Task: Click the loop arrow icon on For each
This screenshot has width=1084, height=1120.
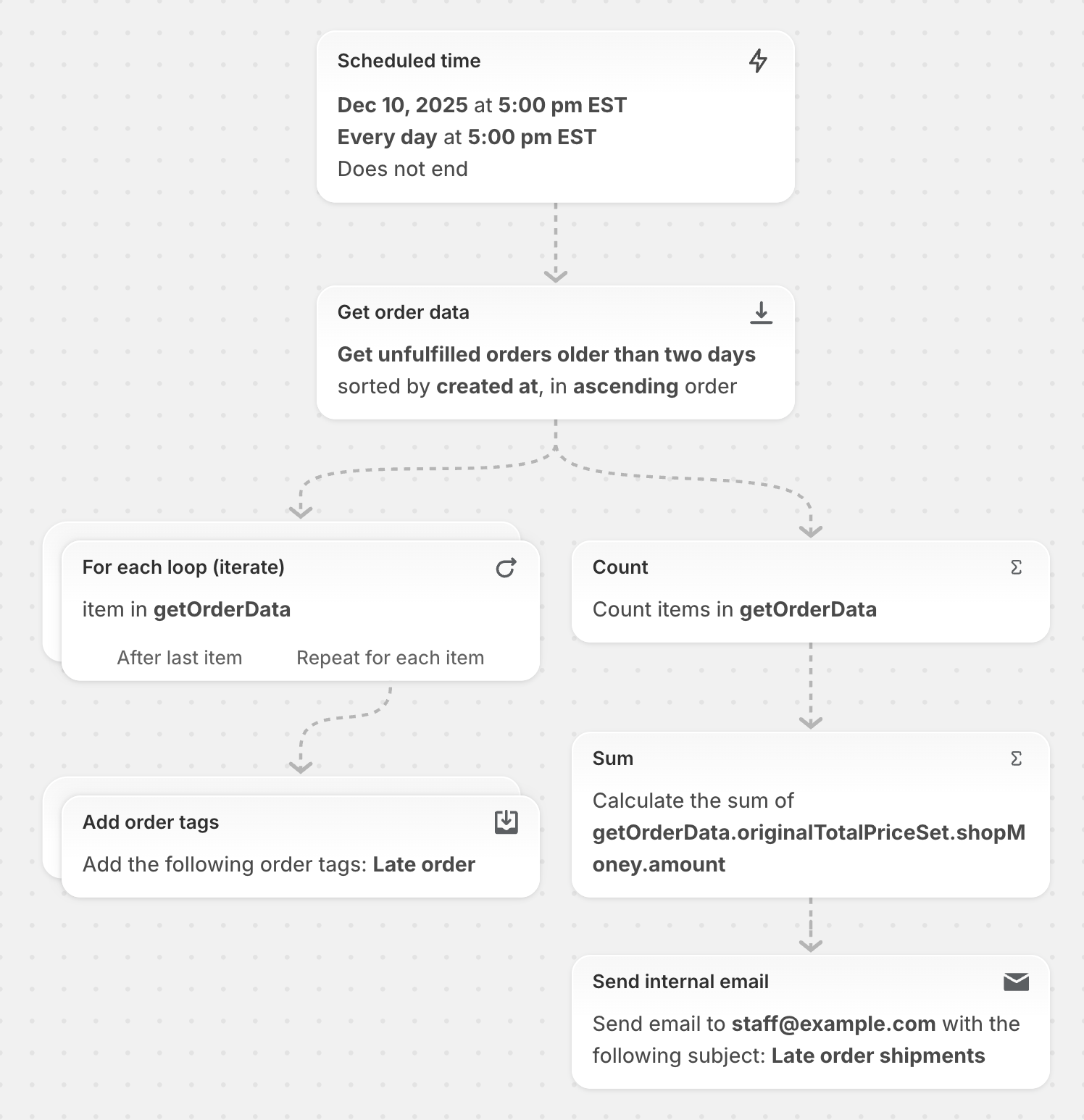Action: pos(506,568)
